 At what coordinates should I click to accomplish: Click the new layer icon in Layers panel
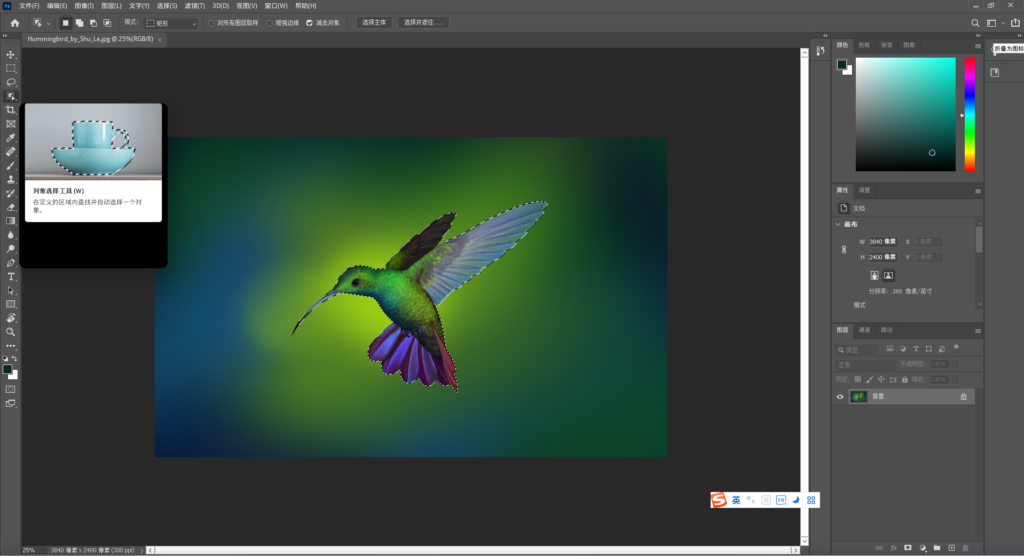pyautogui.click(x=951, y=547)
